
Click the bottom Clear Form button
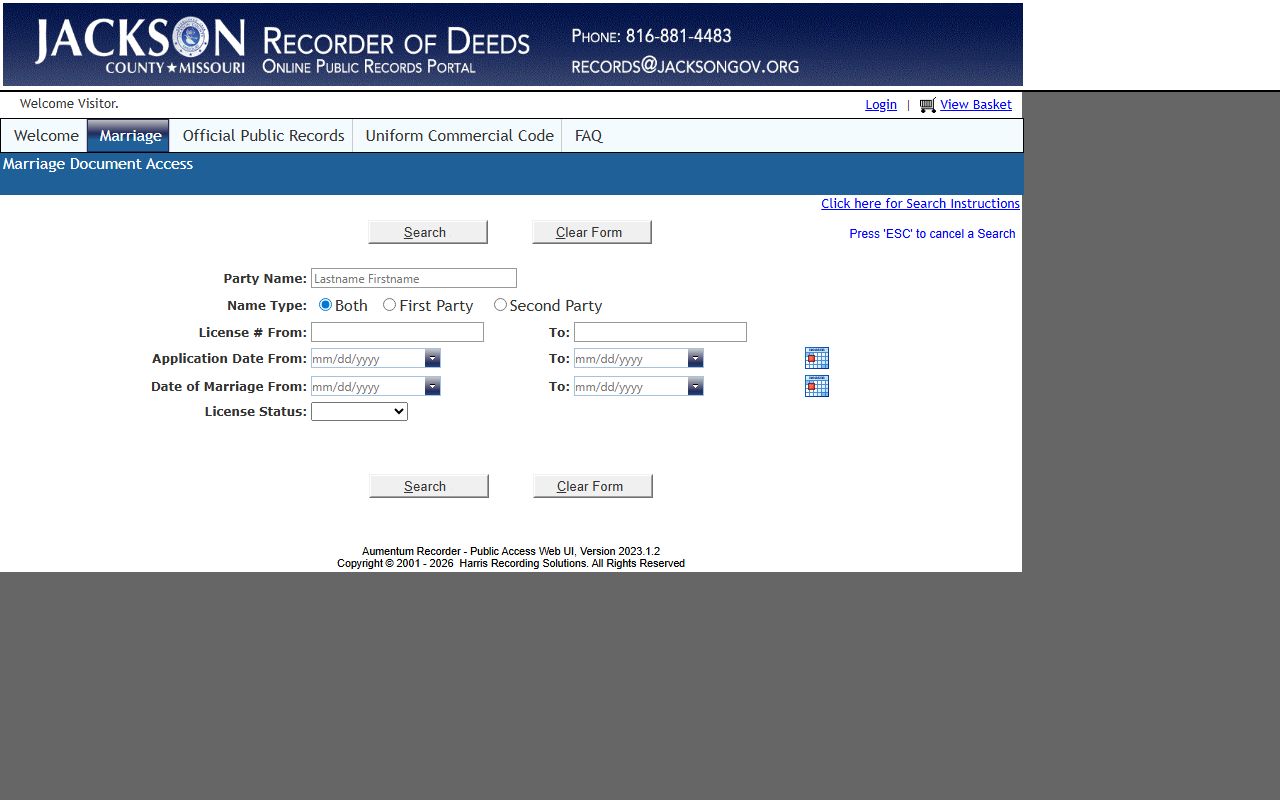point(593,486)
